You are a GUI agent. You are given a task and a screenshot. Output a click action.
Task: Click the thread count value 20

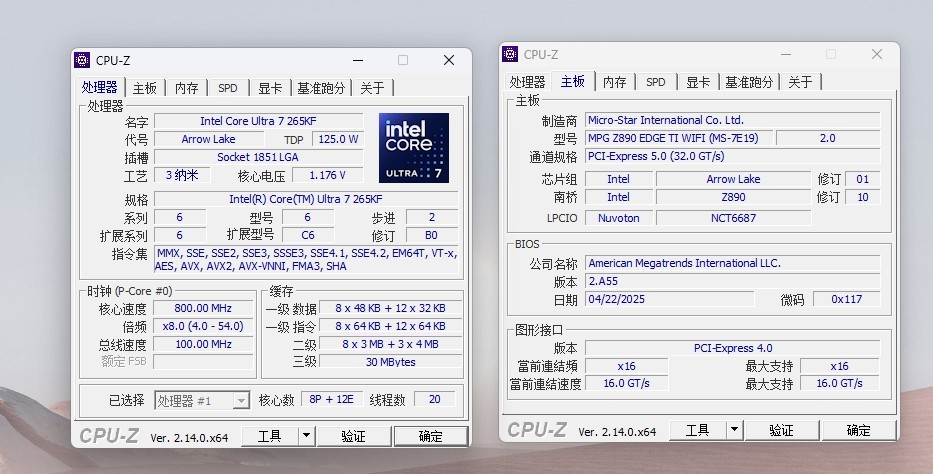tap(435, 399)
